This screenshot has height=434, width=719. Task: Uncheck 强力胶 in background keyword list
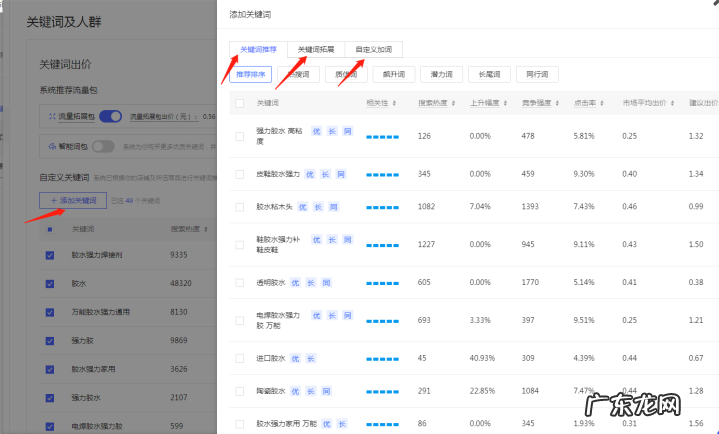(x=50, y=341)
